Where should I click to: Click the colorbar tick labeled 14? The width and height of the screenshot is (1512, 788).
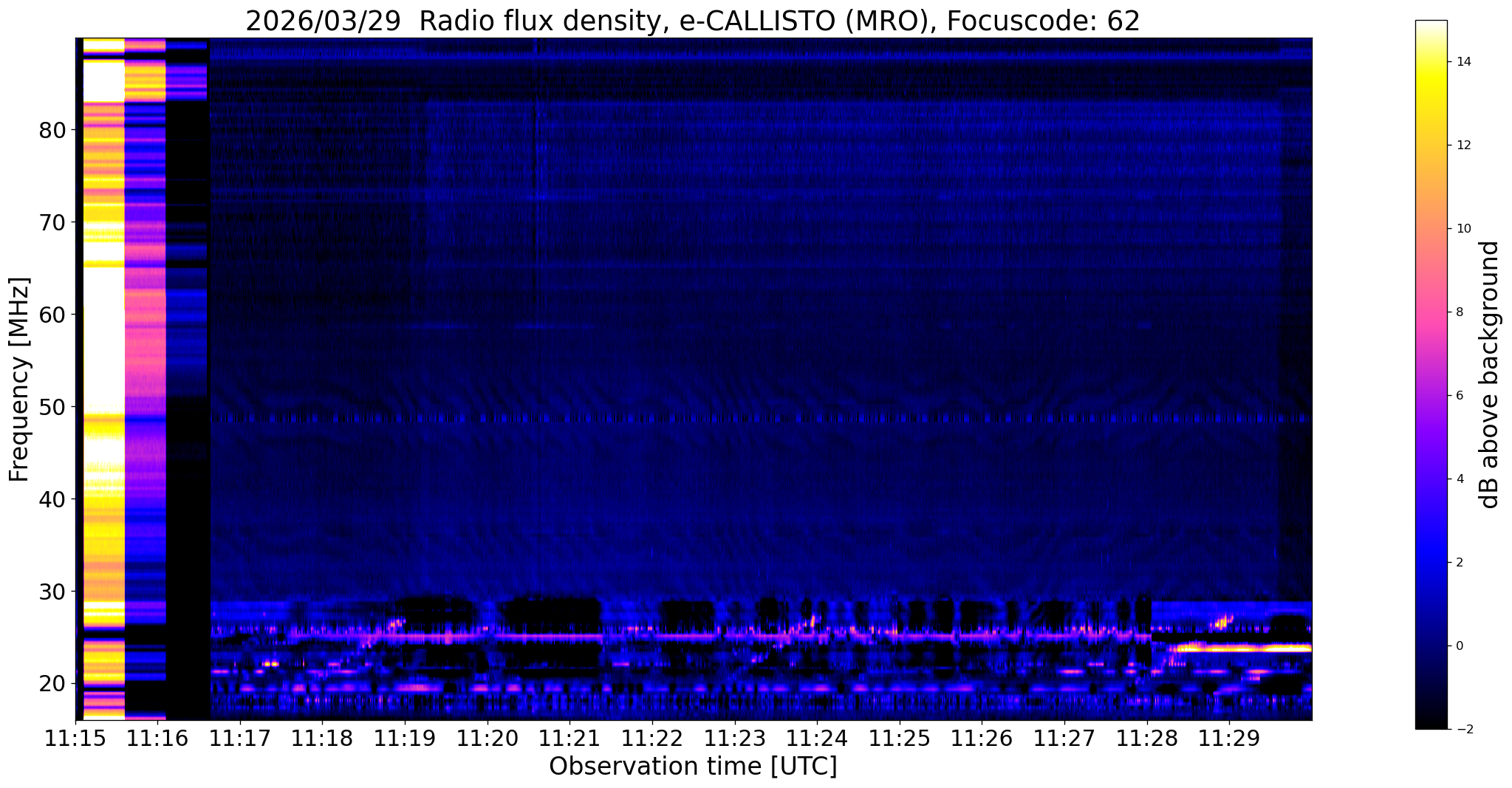pyautogui.click(x=1463, y=62)
